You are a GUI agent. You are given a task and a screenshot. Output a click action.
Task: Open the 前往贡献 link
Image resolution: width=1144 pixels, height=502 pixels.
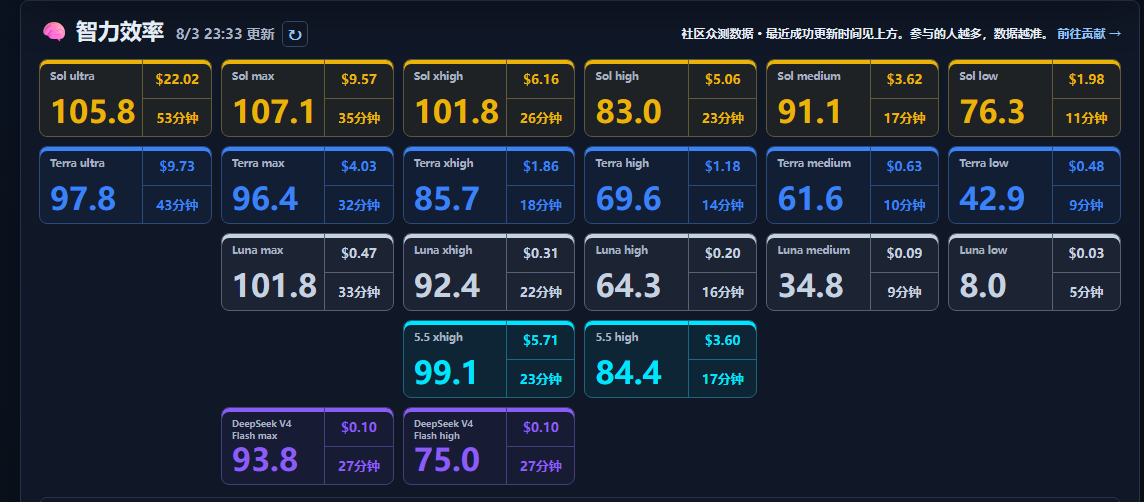1089,34
